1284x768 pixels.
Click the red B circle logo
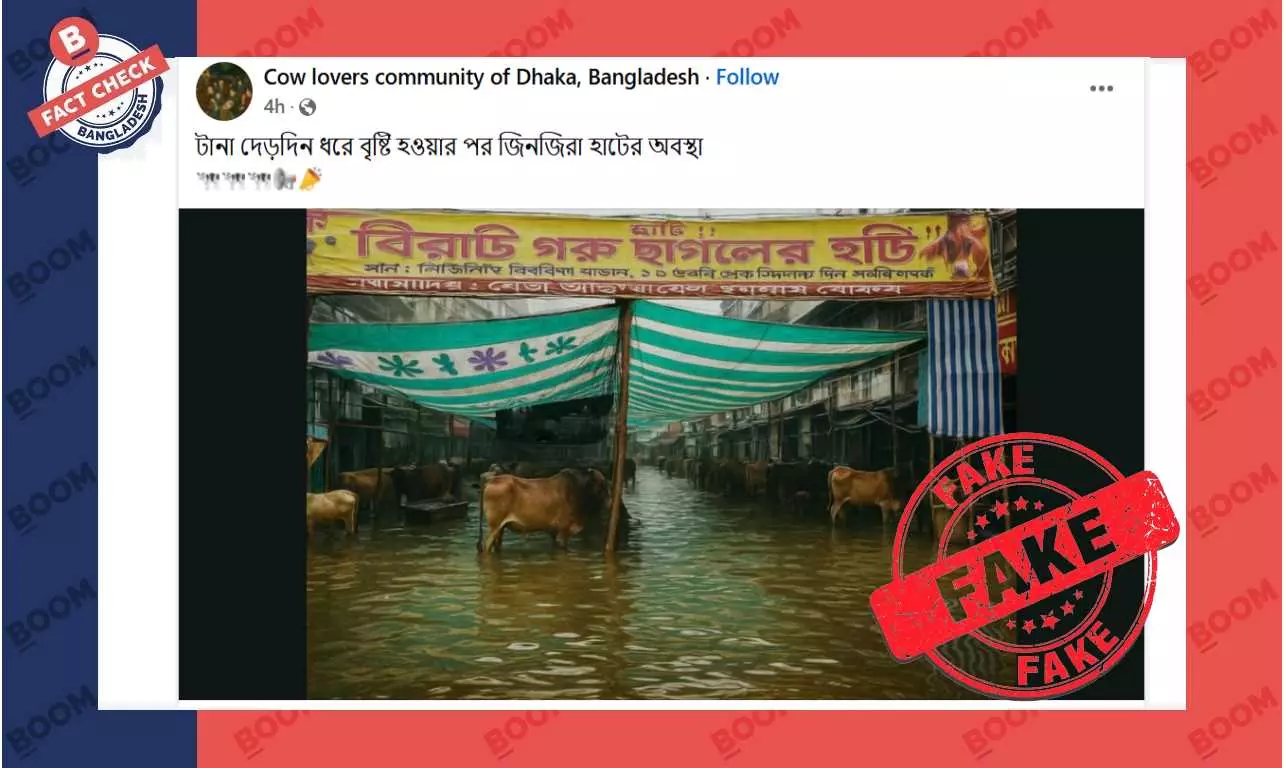point(74,41)
